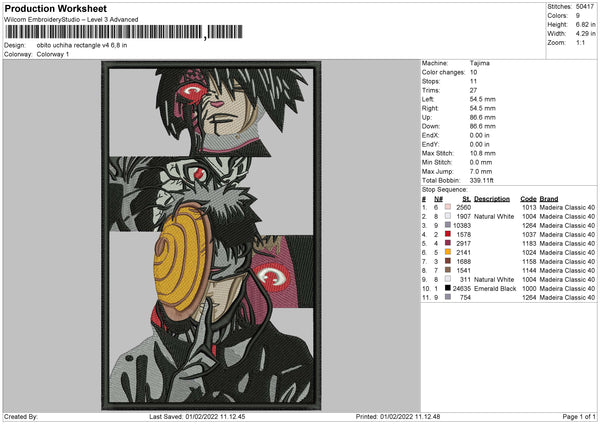Click the brown swatch for code 1158
This screenshot has height=424, width=600.
448,261
